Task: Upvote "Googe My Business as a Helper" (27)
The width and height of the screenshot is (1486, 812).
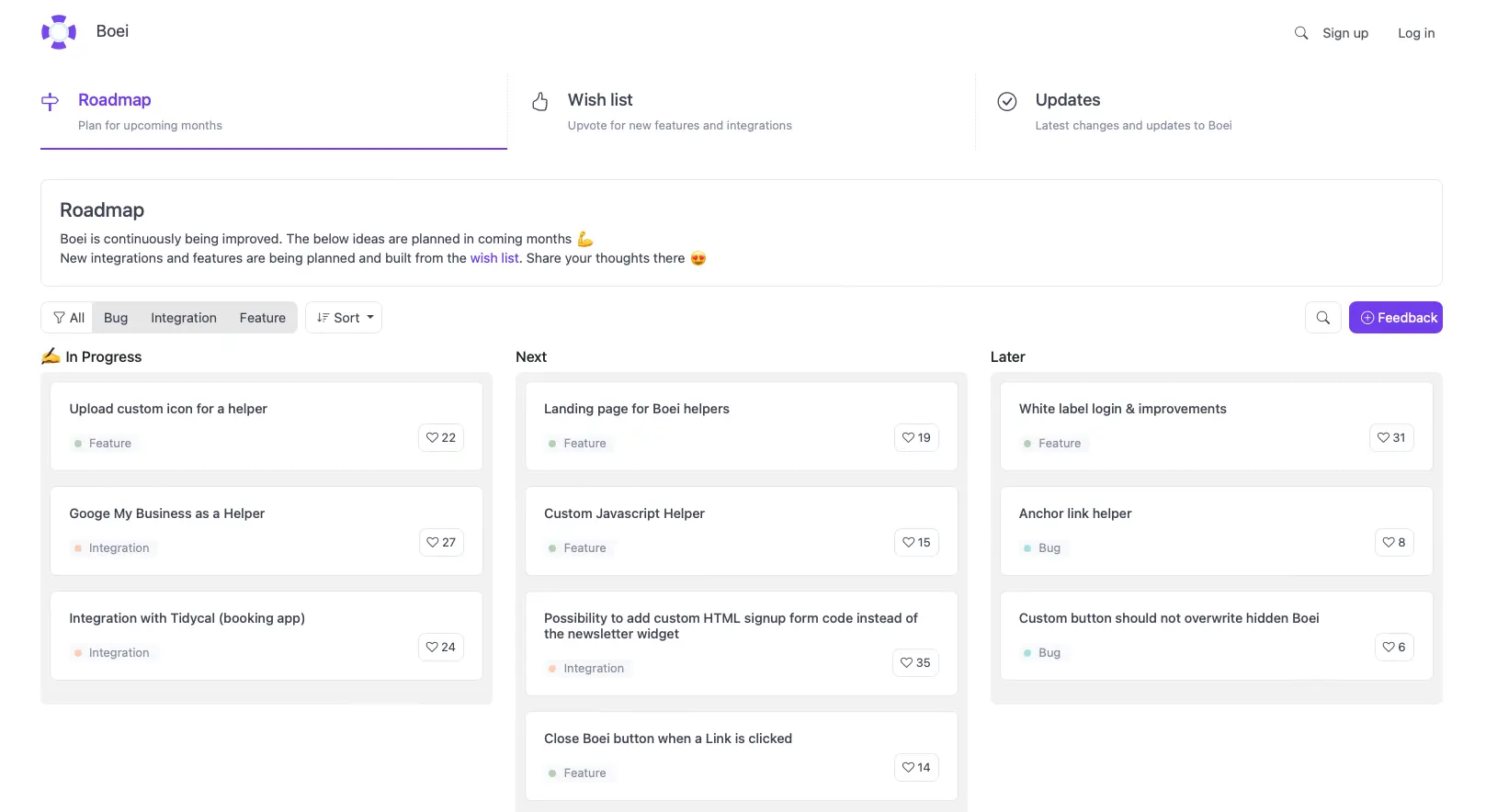Action: 441,543
